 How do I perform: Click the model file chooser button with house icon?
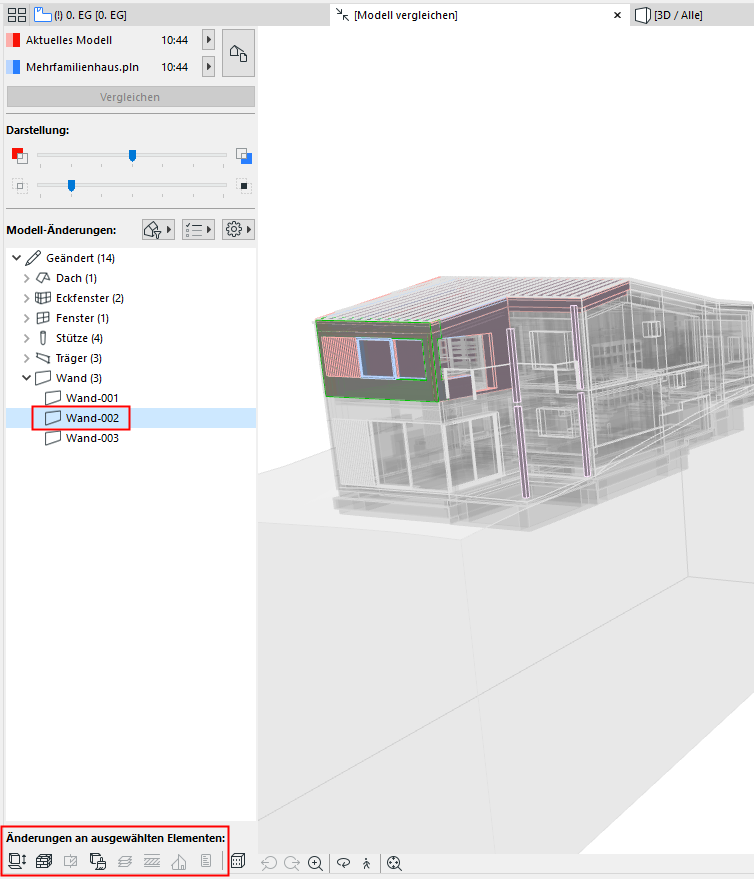[x=238, y=53]
